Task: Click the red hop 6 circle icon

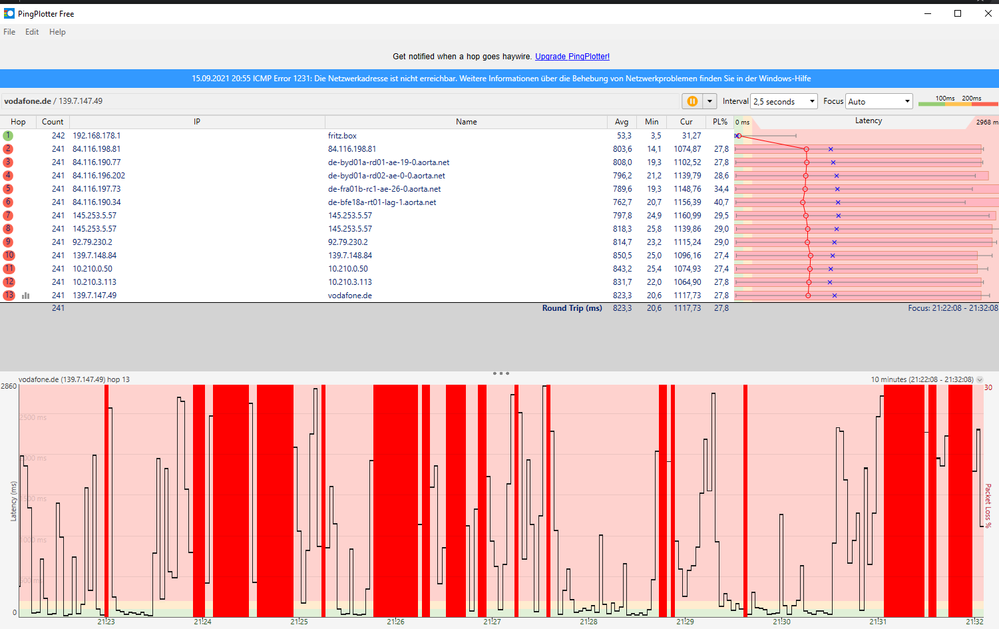Action: click(x=8, y=202)
